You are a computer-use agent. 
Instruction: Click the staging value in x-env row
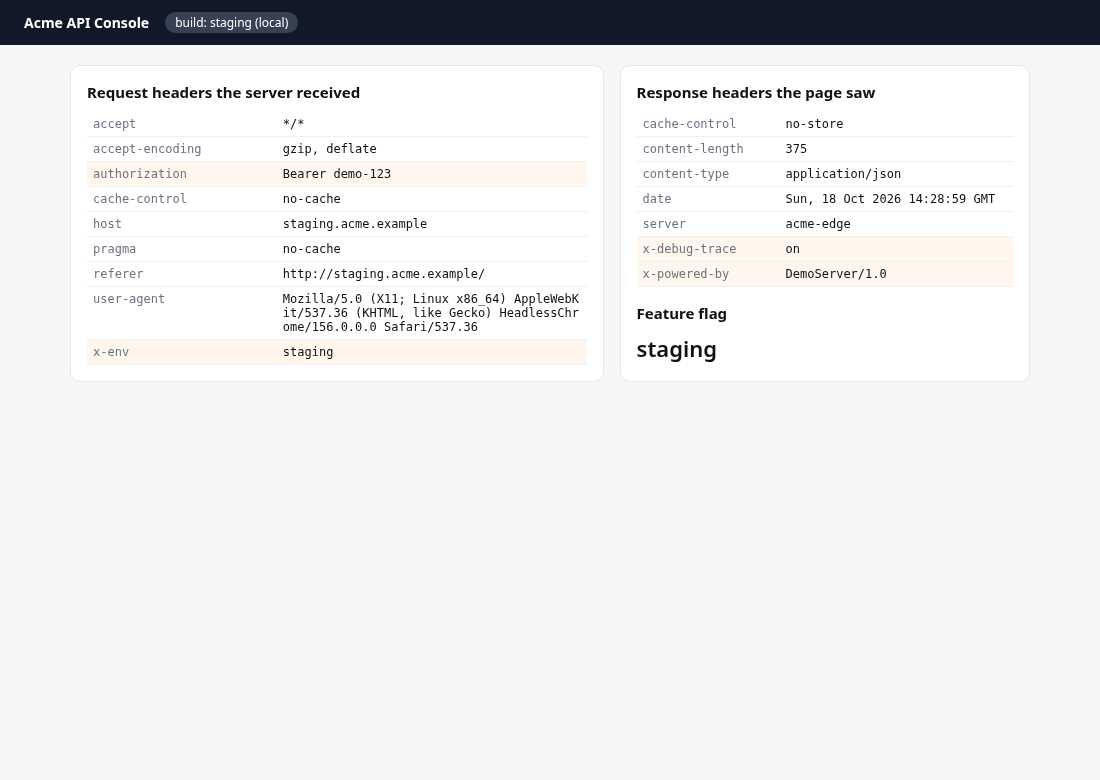click(x=308, y=352)
